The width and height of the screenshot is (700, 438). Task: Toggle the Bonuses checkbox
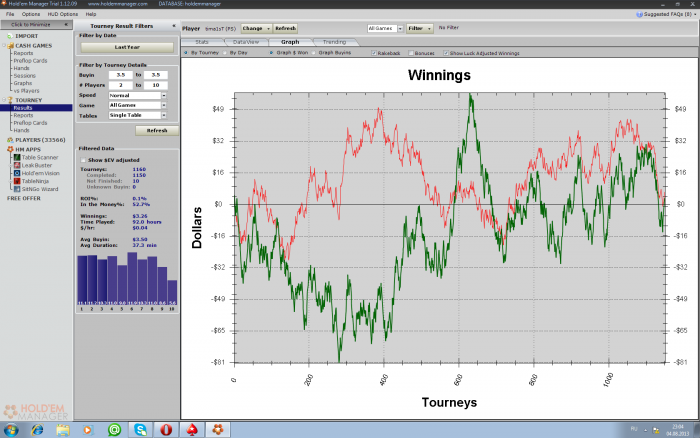pyautogui.click(x=411, y=53)
